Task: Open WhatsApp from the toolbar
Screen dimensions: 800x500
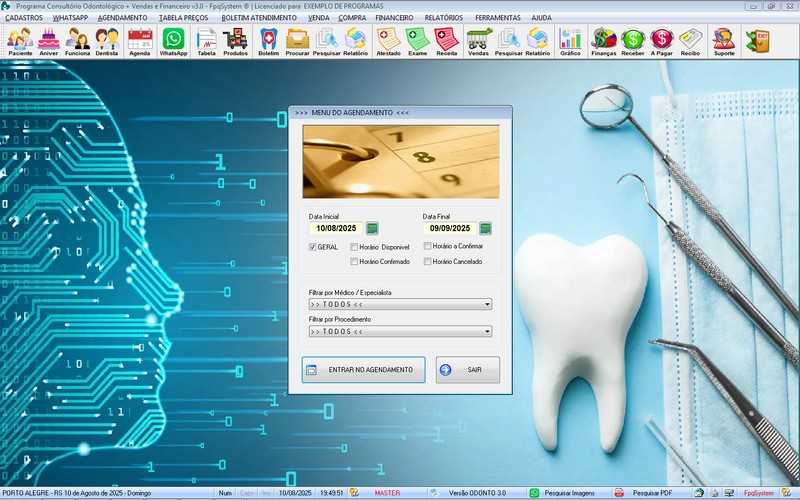Action: (173, 40)
